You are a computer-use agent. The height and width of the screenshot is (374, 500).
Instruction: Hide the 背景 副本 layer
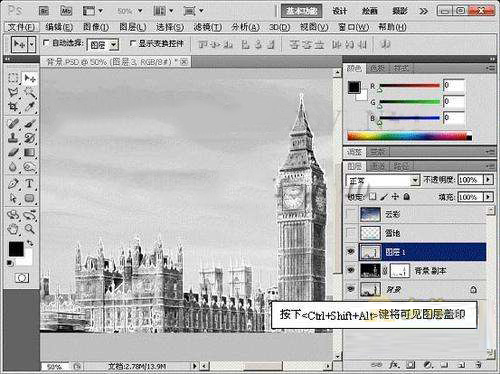pyautogui.click(x=351, y=270)
